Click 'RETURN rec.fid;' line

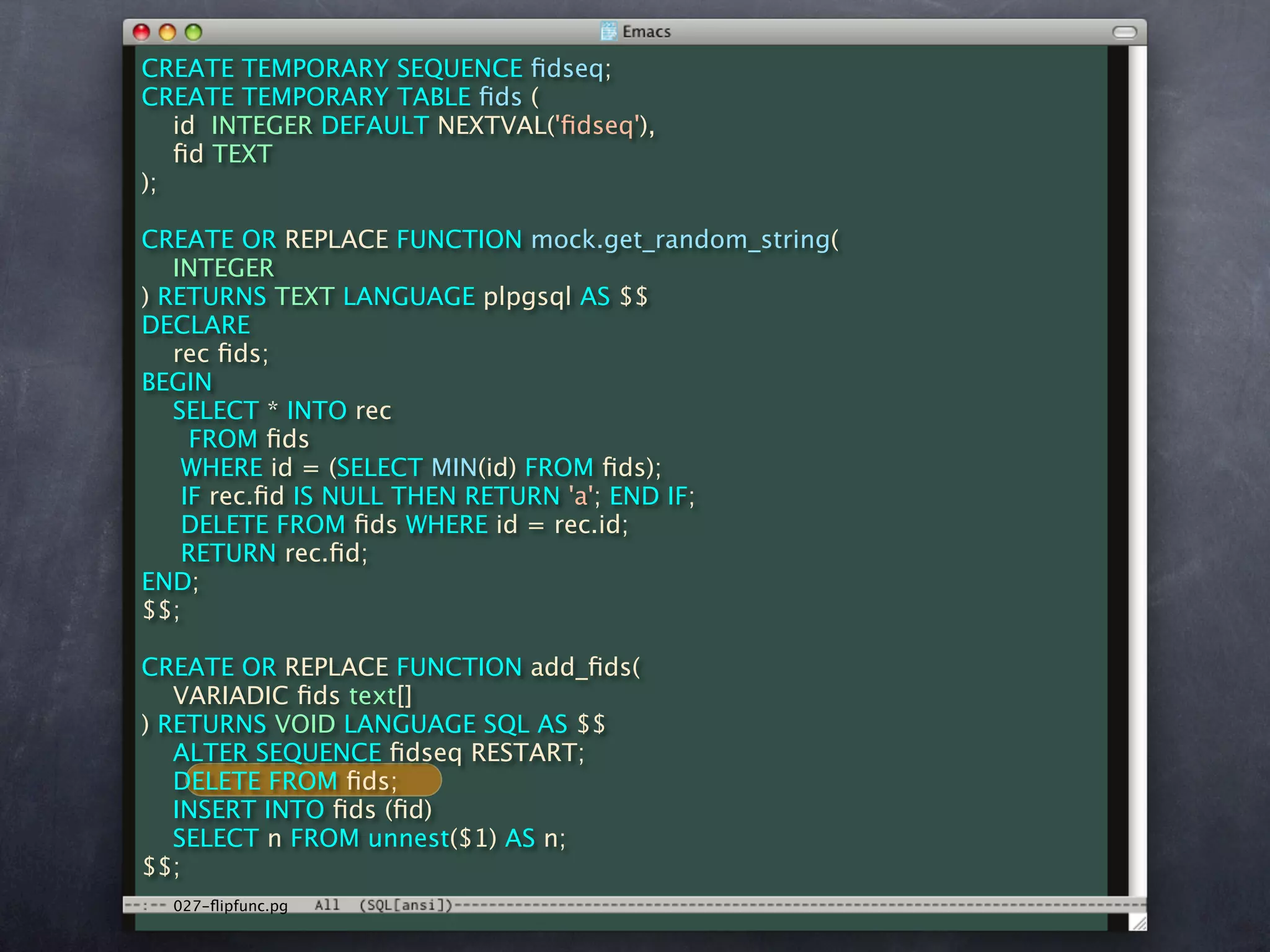tap(274, 553)
